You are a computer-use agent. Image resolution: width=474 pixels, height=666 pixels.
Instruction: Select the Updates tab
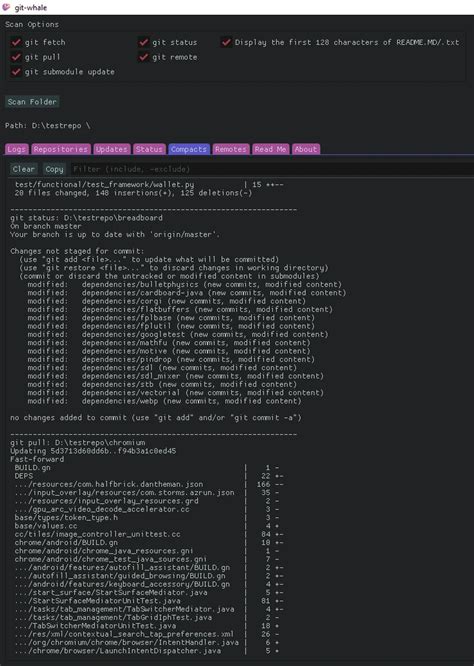click(112, 149)
